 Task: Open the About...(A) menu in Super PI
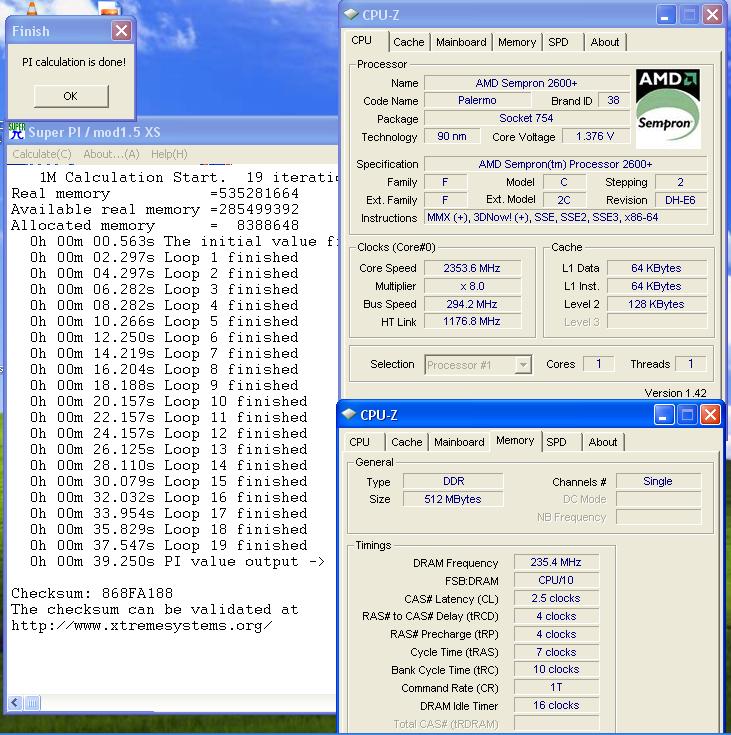pos(112,154)
